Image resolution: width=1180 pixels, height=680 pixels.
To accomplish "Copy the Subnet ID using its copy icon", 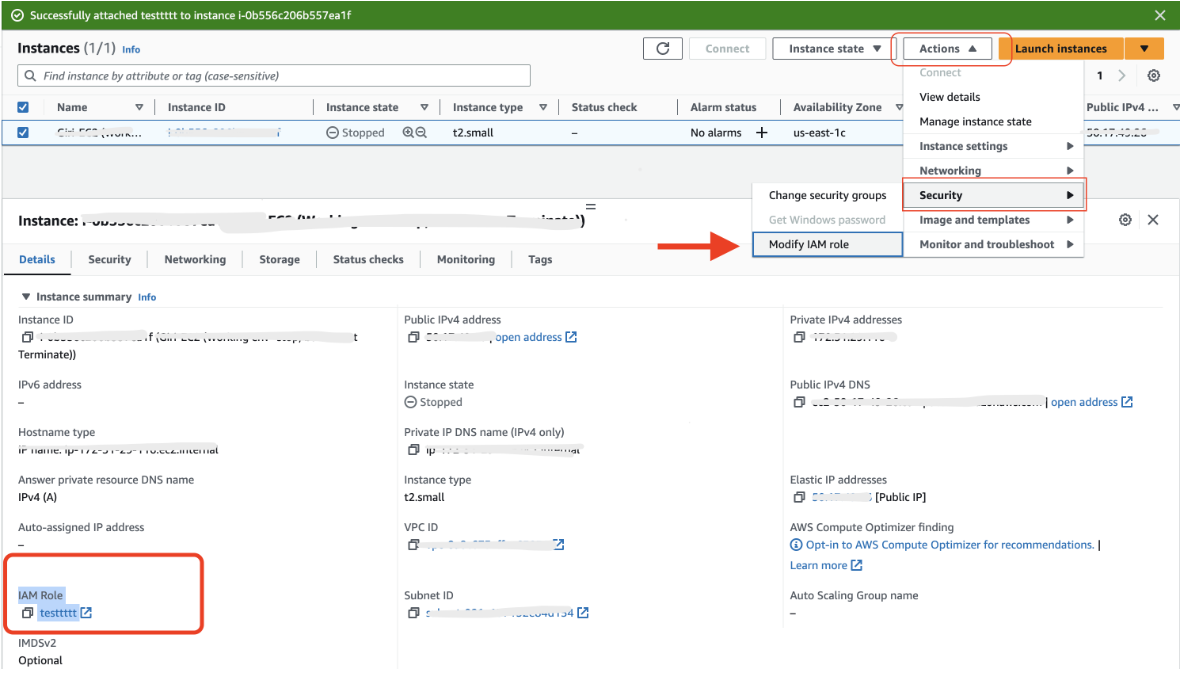I will [x=413, y=613].
